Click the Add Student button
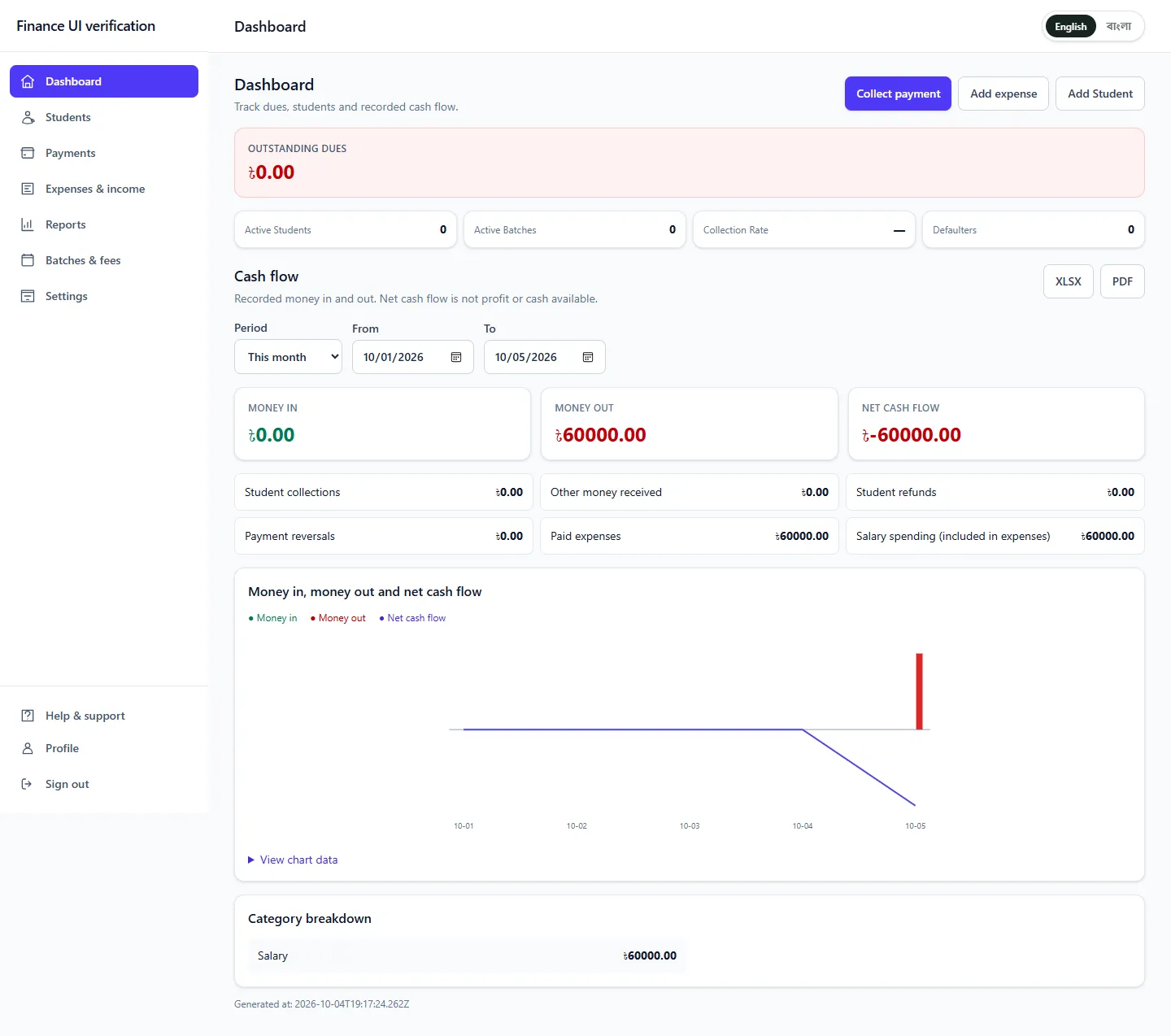This screenshot has height=1036, width=1171. (1100, 94)
